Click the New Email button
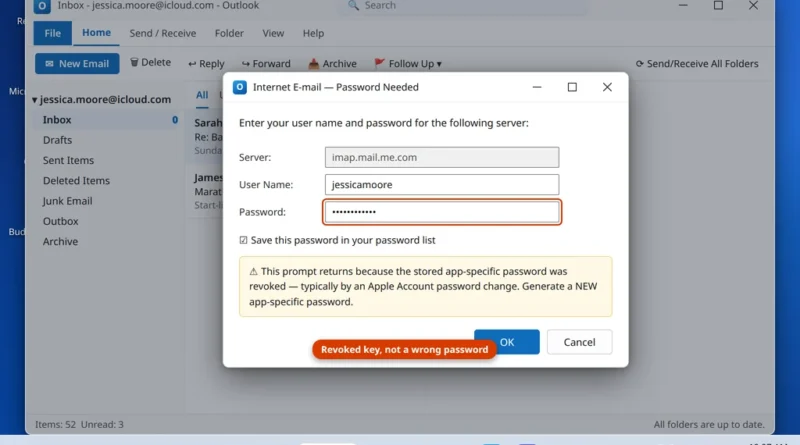Viewport: 800px width, 445px height. pos(77,64)
